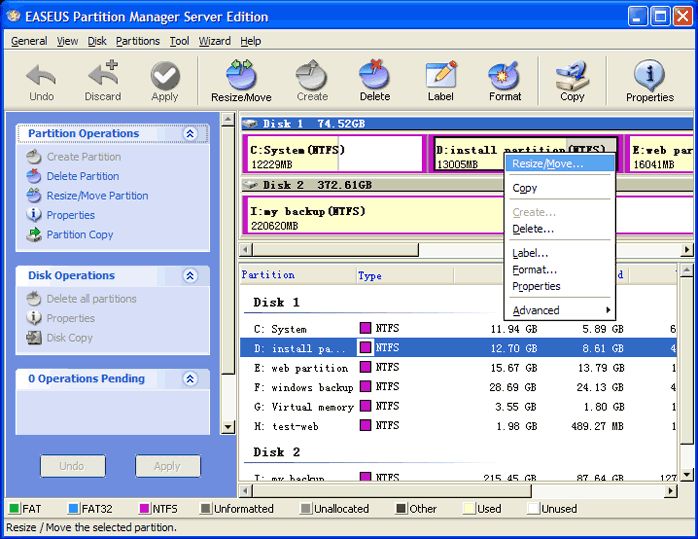Open the Partitions menu
Screen dimensions: 698x539
[138, 41]
